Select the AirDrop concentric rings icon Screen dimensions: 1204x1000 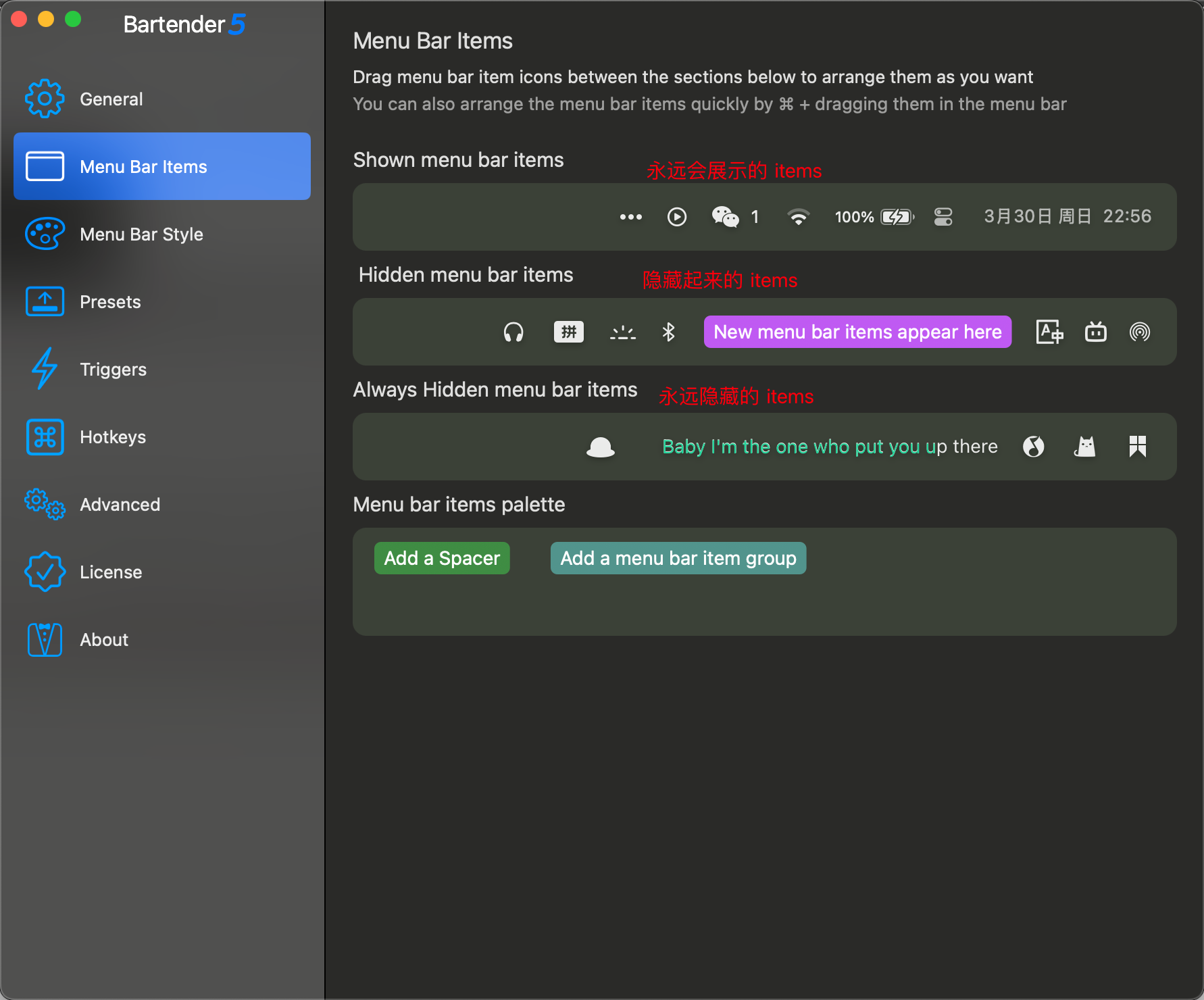pos(1140,332)
